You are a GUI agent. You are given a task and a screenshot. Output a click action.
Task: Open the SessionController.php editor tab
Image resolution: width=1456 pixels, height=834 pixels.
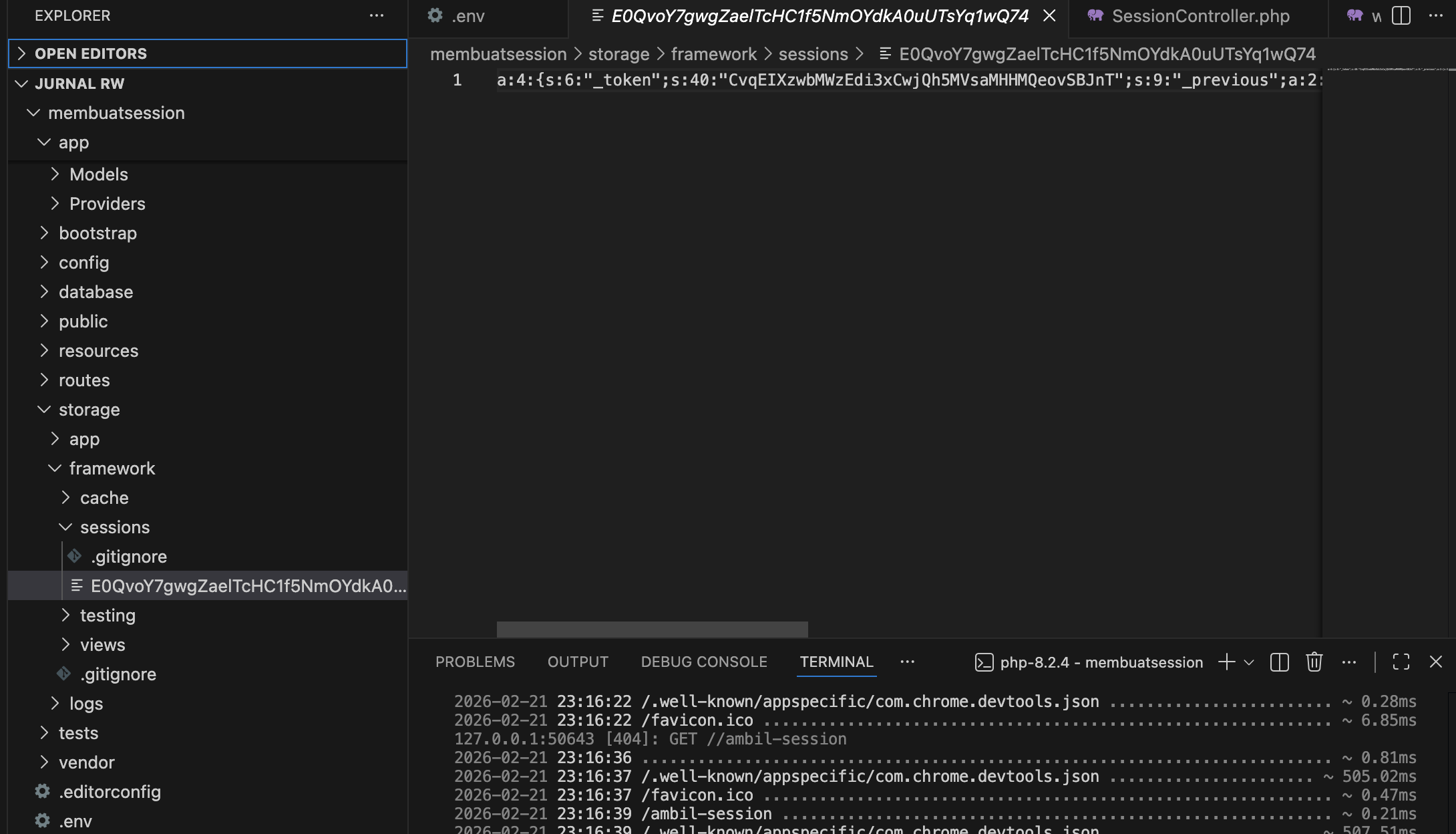tap(1200, 16)
